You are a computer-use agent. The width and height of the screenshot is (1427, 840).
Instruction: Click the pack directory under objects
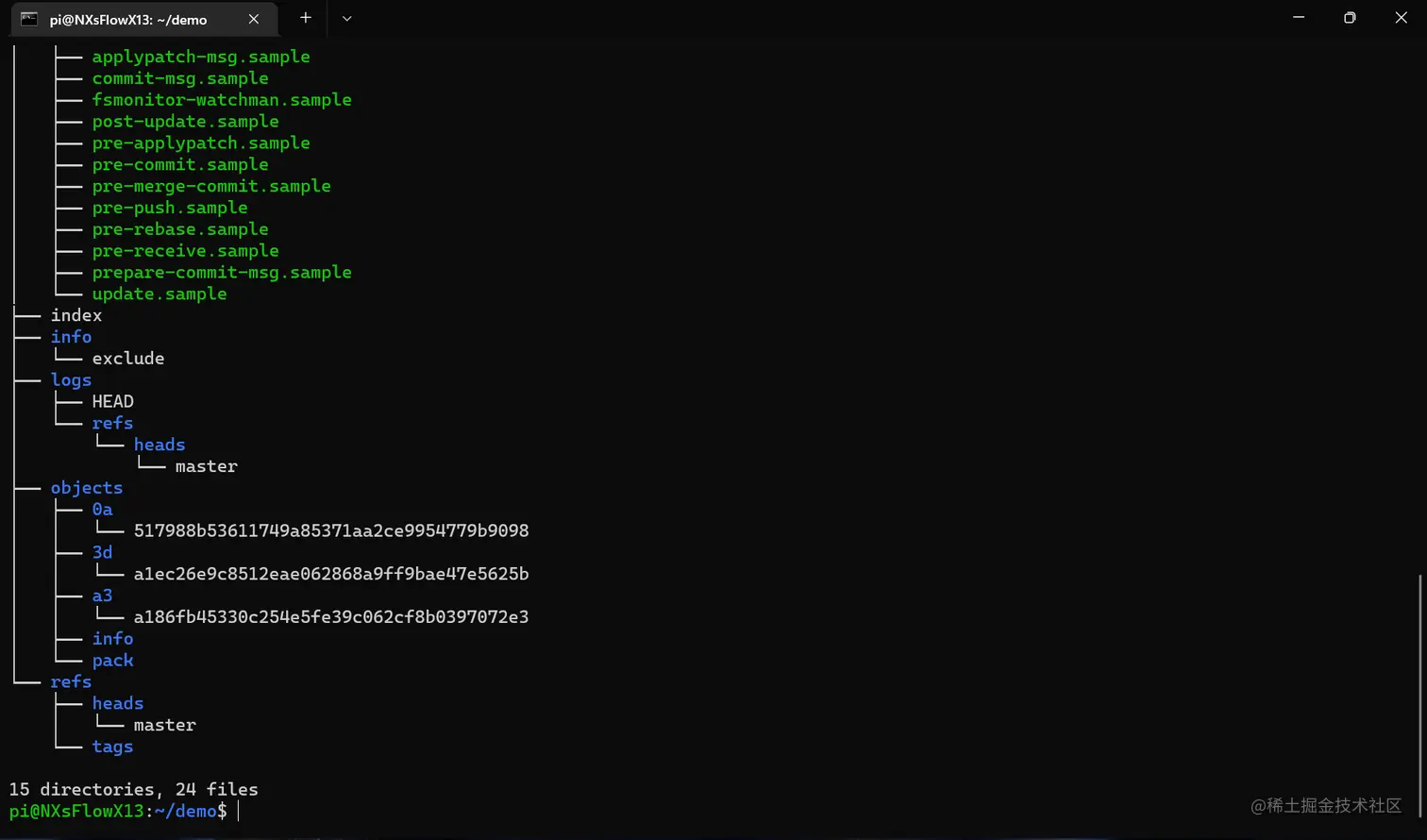113,661
